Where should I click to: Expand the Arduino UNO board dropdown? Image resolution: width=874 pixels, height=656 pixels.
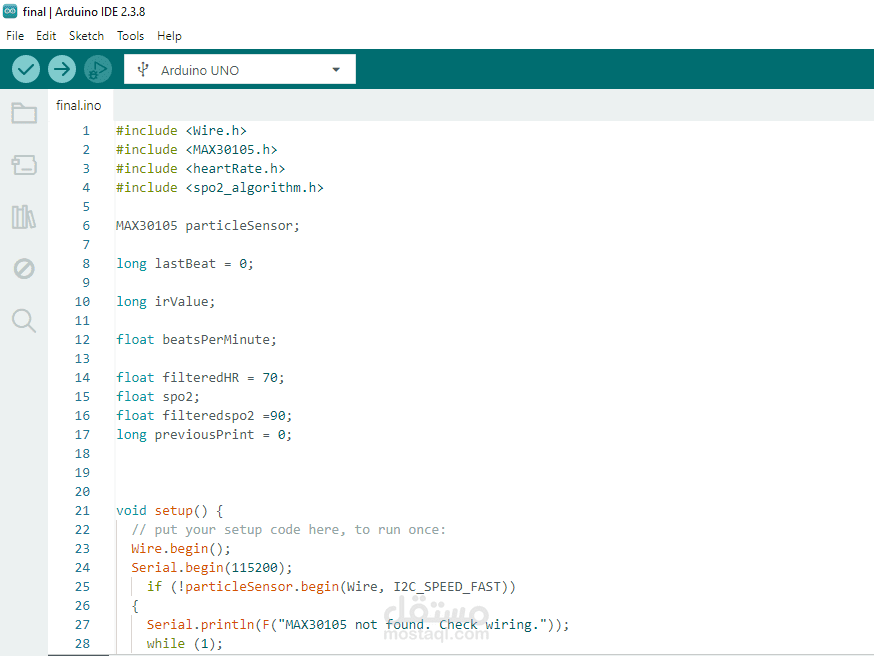[240, 69]
